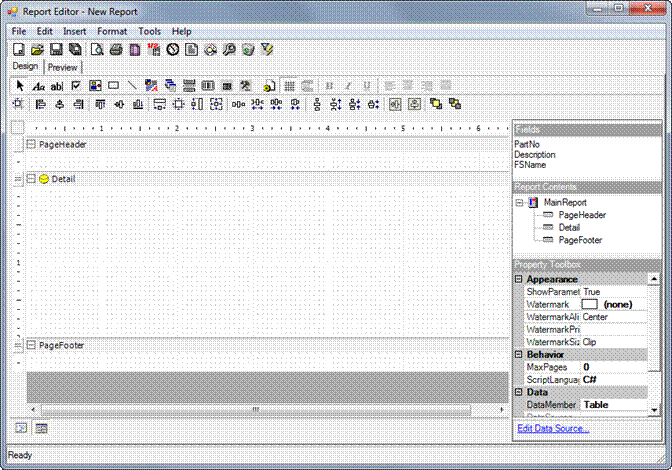672x470 pixels.
Task: Collapse the PageHeader section
Action: pyautogui.click(x=31, y=145)
